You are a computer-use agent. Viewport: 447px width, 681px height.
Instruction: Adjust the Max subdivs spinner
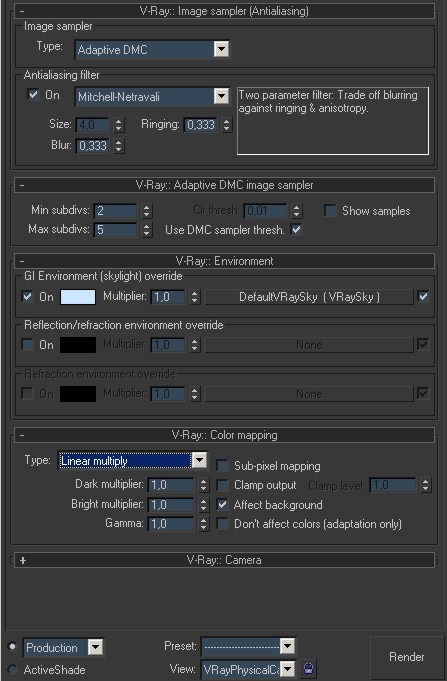[146, 230]
